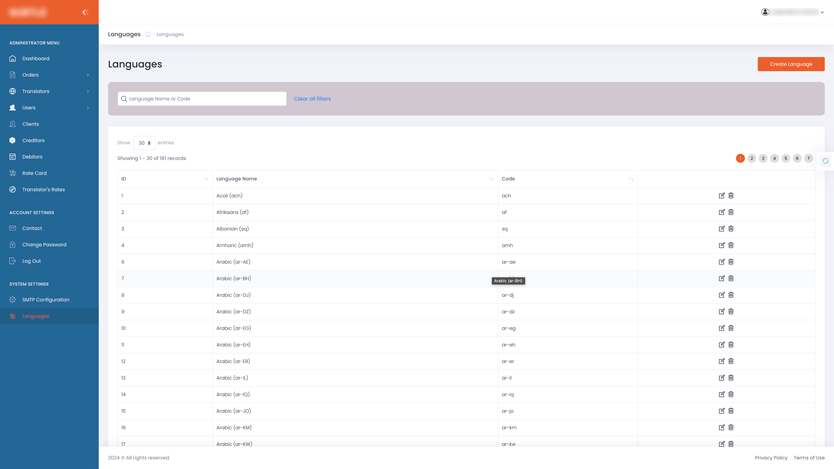This screenshot has width=834, height=469.
Task: Open the Show entries count dropdown
Action: coord(145,143)
